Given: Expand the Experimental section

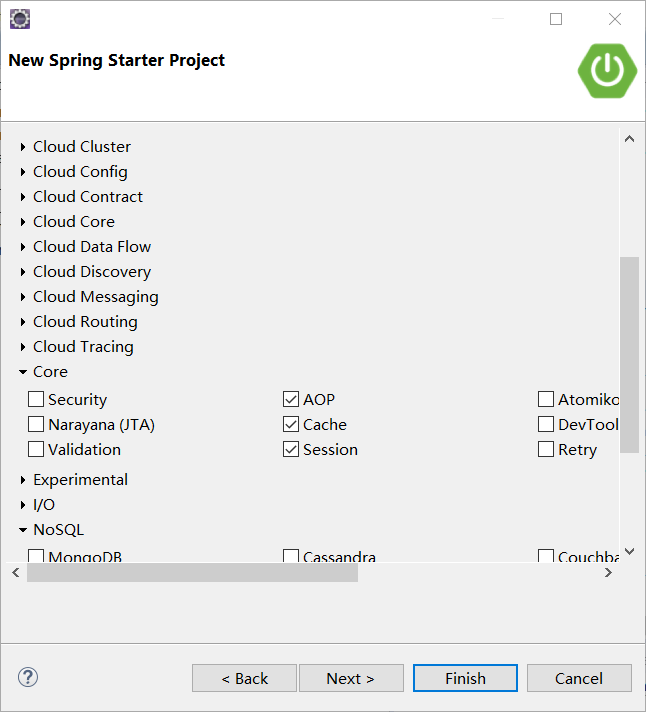Looking at the screenshot, I should [x=23, y=480].
